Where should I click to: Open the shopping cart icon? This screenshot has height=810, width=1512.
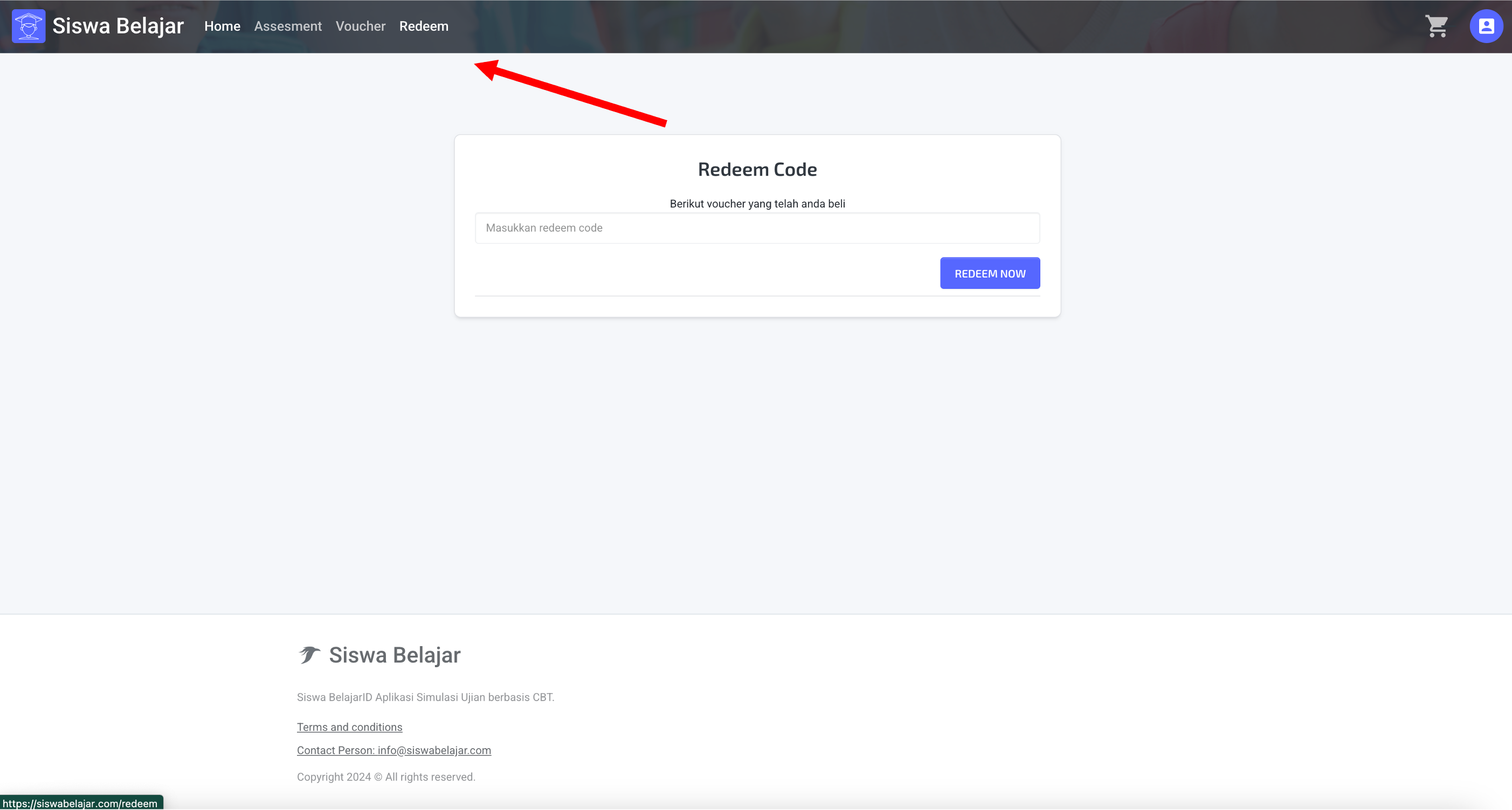(x=1437, y=26)
